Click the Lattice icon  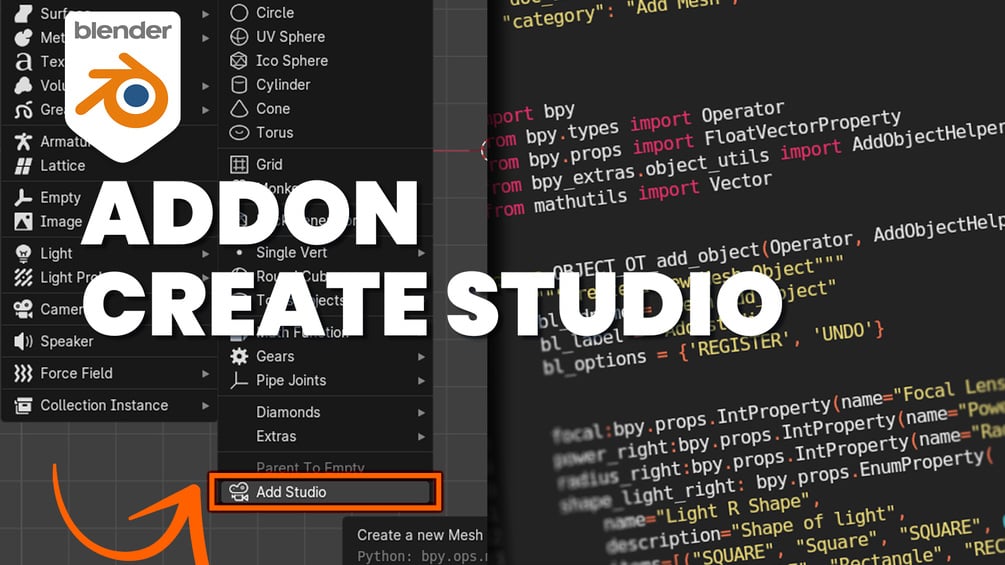pos(24,166)
